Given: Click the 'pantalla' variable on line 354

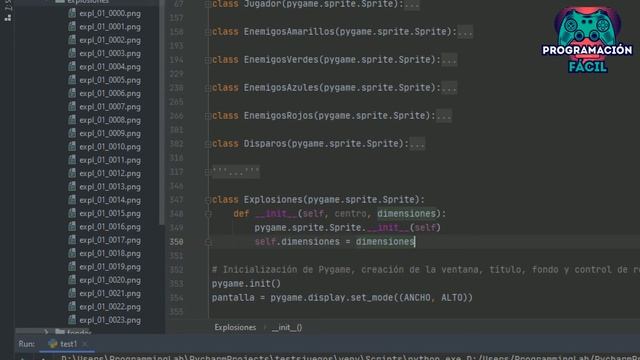Looking at the screenshot, I should 233,298.
